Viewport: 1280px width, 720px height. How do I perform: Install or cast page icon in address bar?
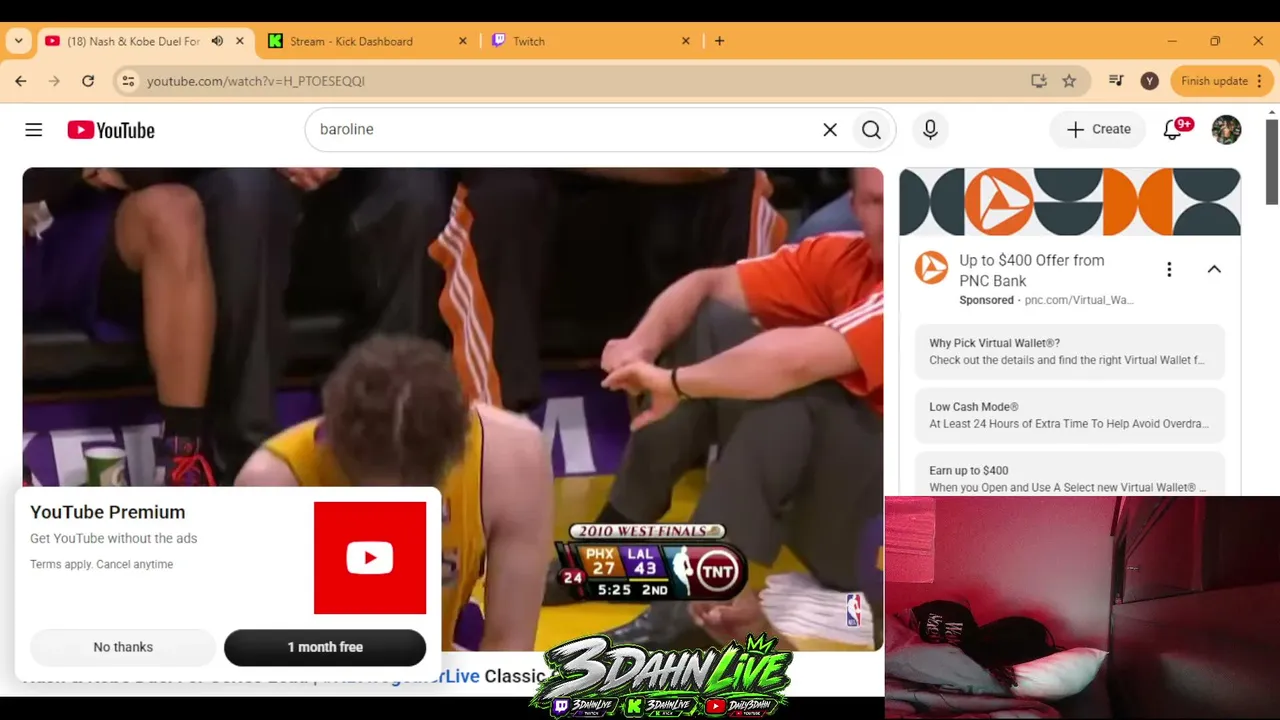[1039, 81]
